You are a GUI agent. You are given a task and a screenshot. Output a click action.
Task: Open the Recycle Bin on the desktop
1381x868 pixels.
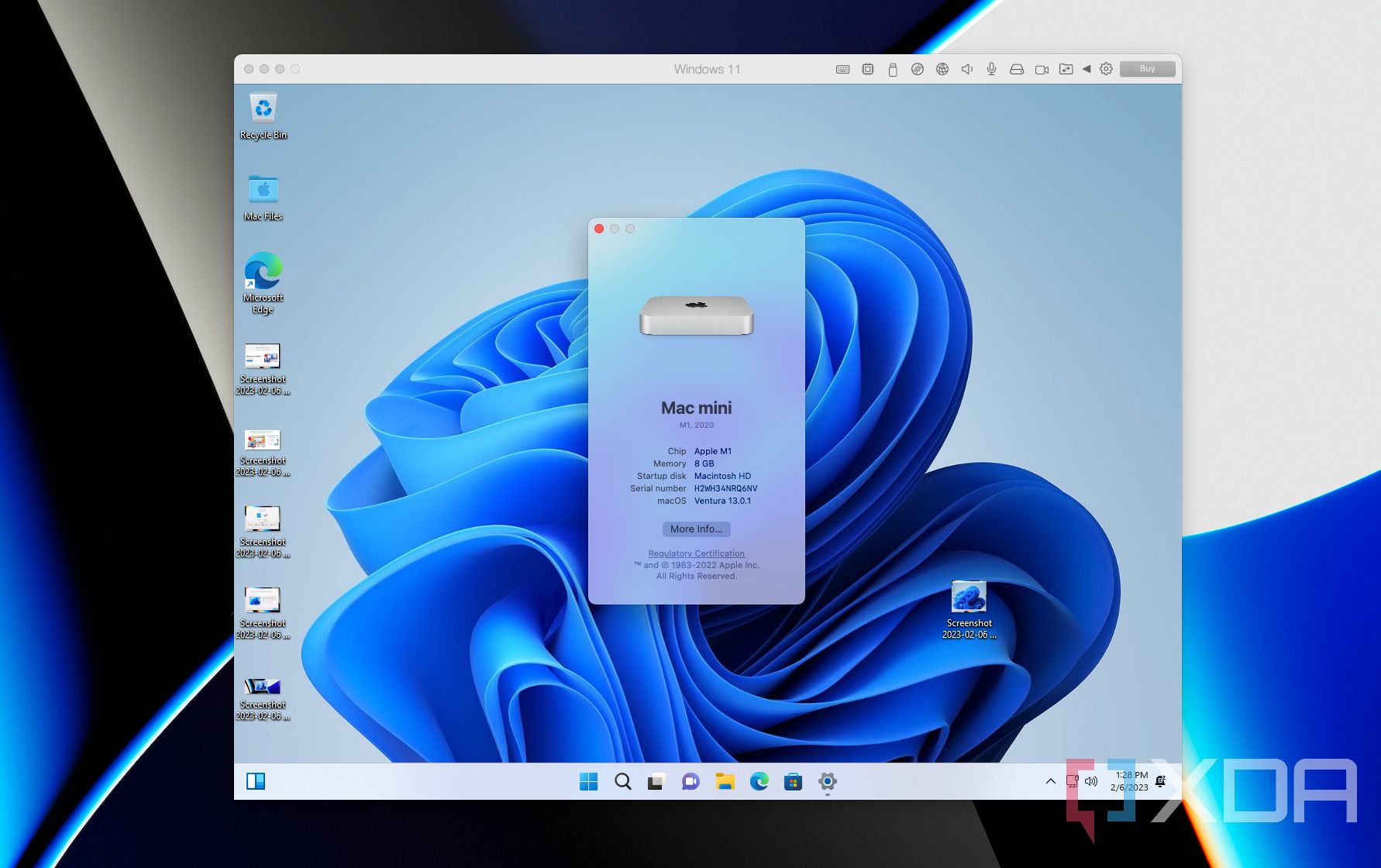263,108
